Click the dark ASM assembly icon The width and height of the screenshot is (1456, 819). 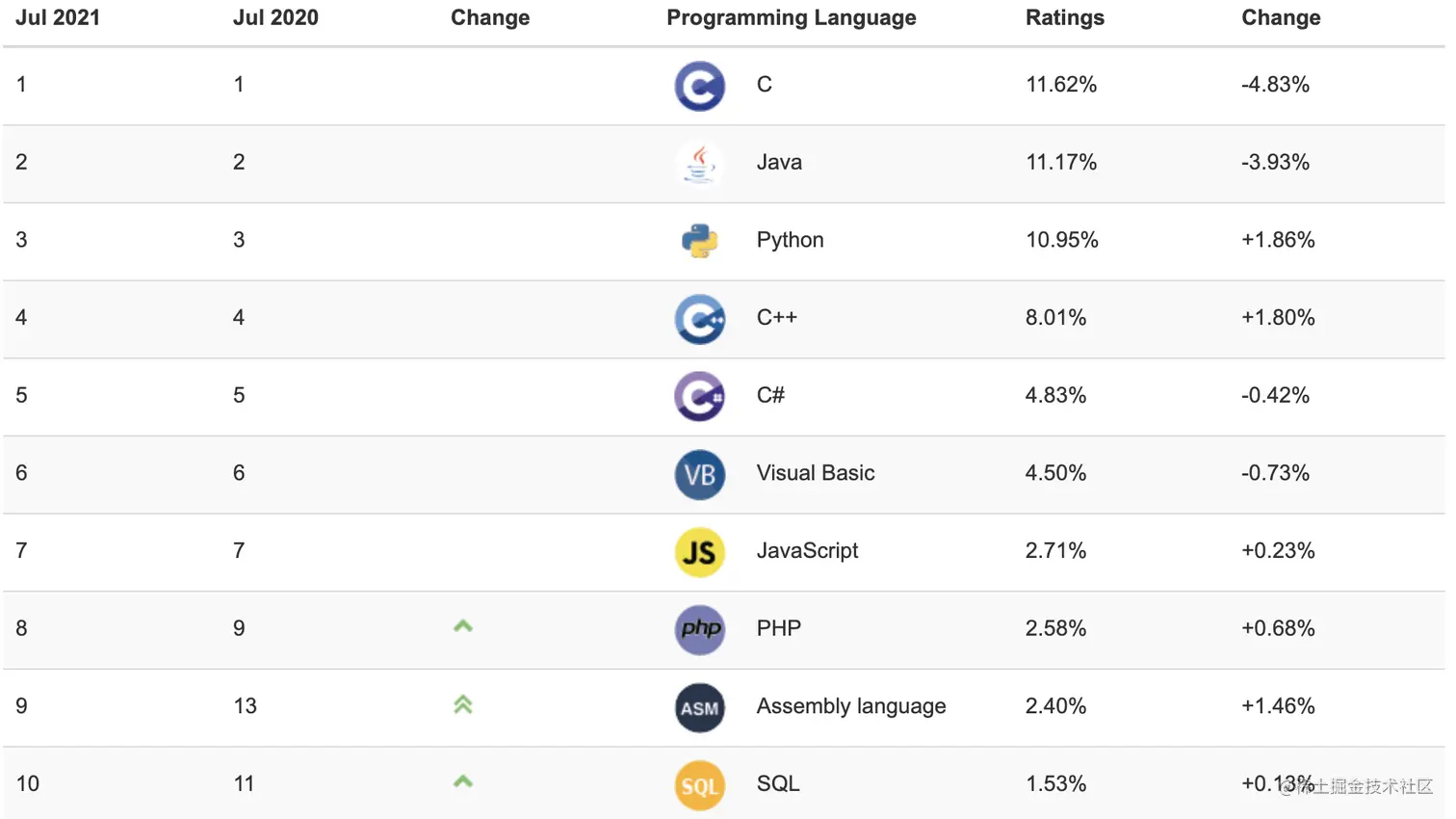pos(699,708)
